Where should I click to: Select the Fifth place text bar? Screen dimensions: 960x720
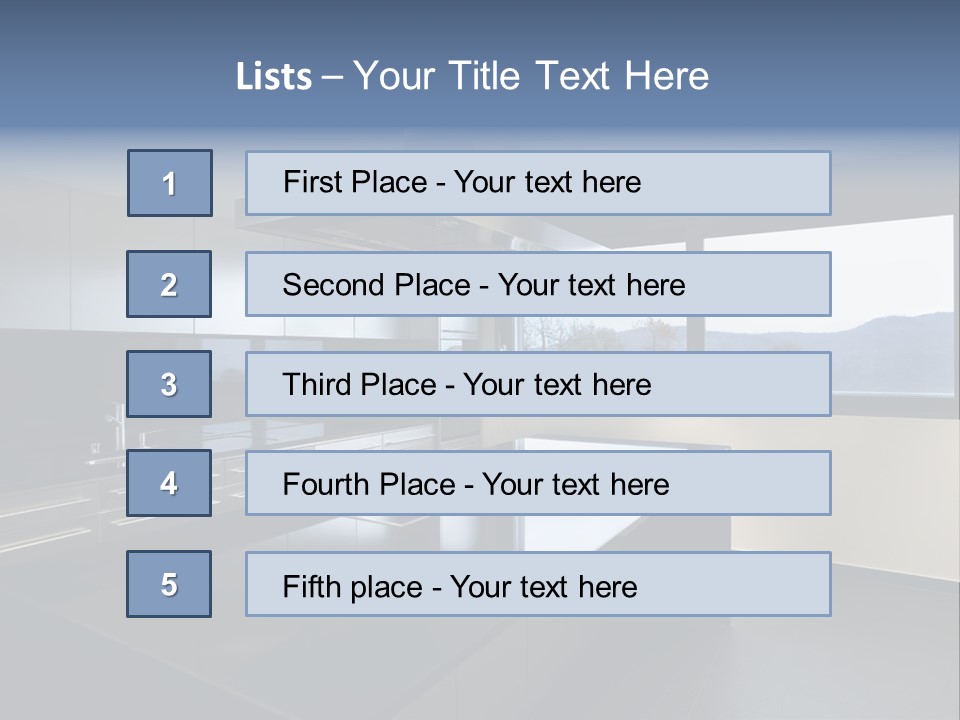(x=538, y=584)
